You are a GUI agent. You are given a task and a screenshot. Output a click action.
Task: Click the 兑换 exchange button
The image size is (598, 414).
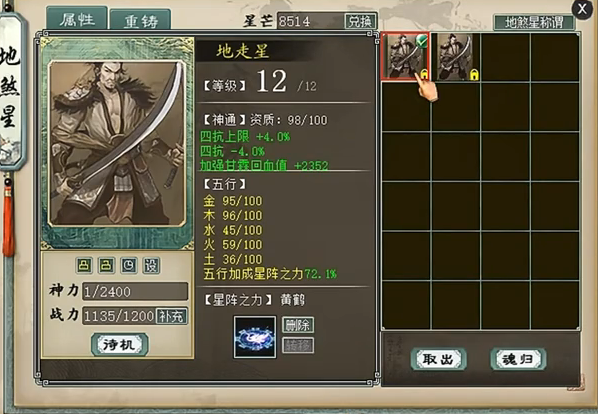click(x=360, y=21)
